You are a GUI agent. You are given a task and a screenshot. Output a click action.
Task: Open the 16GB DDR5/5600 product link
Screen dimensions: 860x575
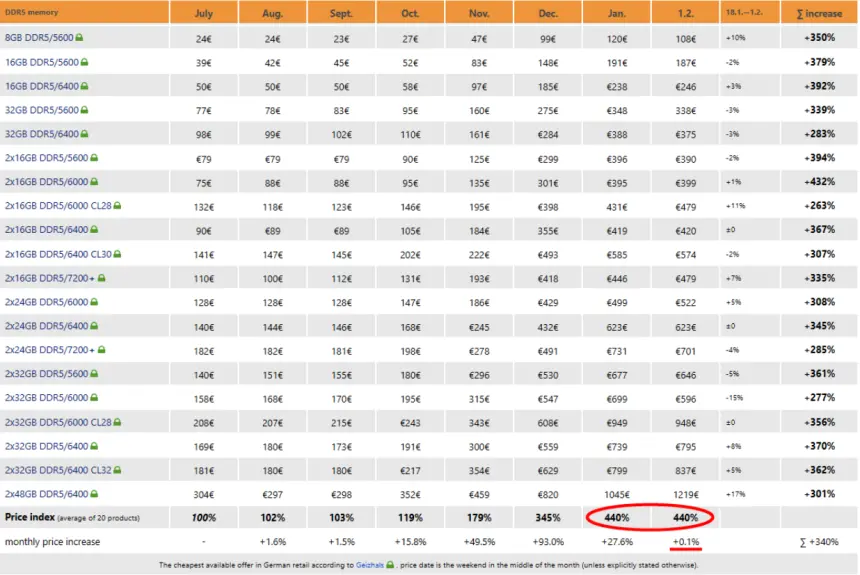(x=39, y=62)
